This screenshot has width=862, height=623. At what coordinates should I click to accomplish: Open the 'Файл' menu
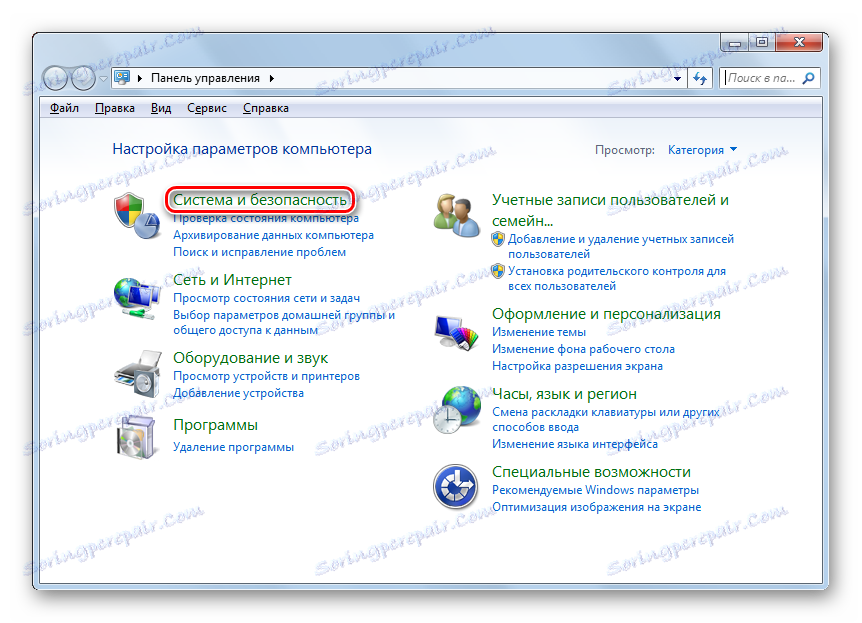pos(64,108)
